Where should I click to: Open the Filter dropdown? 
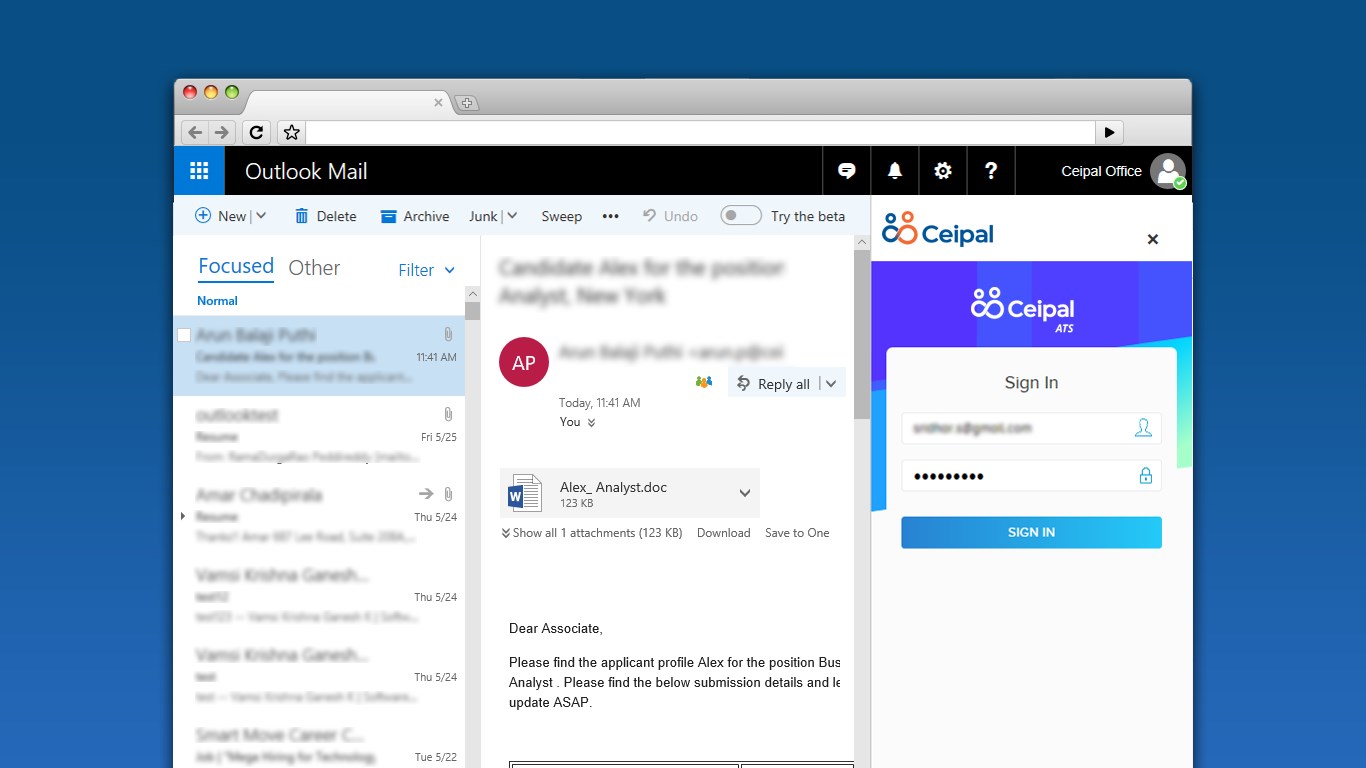427,270
